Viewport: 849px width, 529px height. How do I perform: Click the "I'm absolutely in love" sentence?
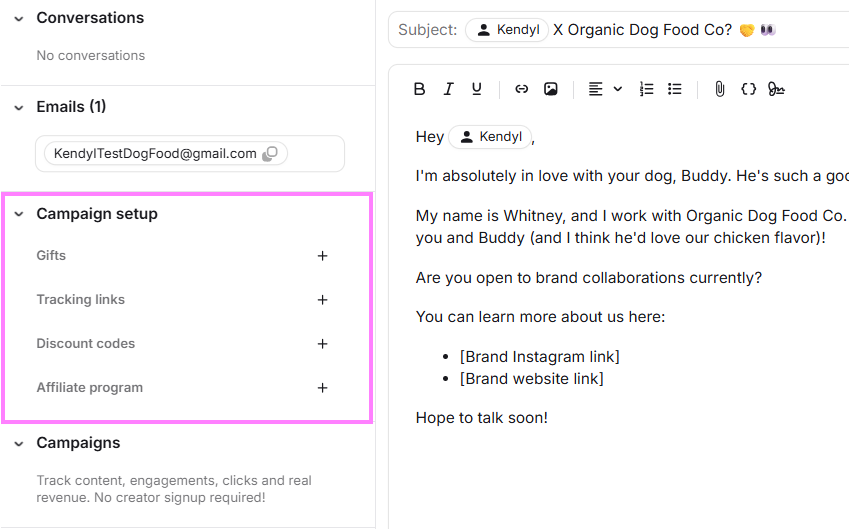pyautogui.click(x=632, y=176)
